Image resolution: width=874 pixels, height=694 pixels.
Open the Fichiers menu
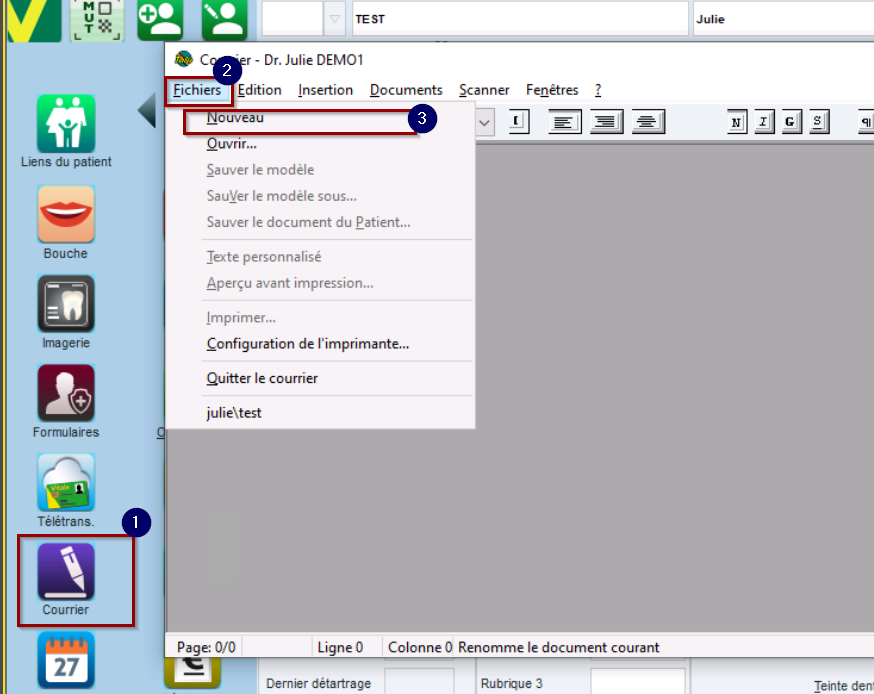point(197,90)
